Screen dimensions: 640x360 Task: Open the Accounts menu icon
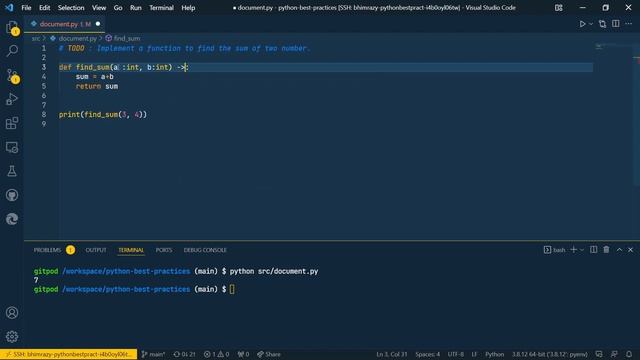12,313
